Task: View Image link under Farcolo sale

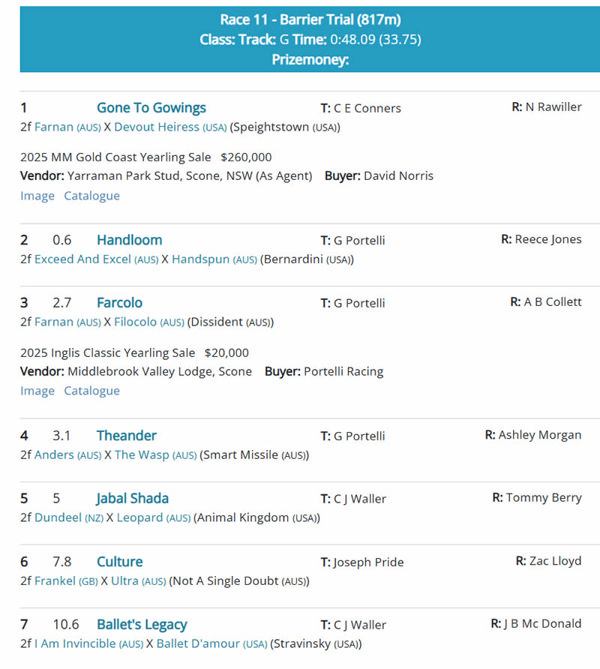Action: pyautogui.click(x=37, y=391)
